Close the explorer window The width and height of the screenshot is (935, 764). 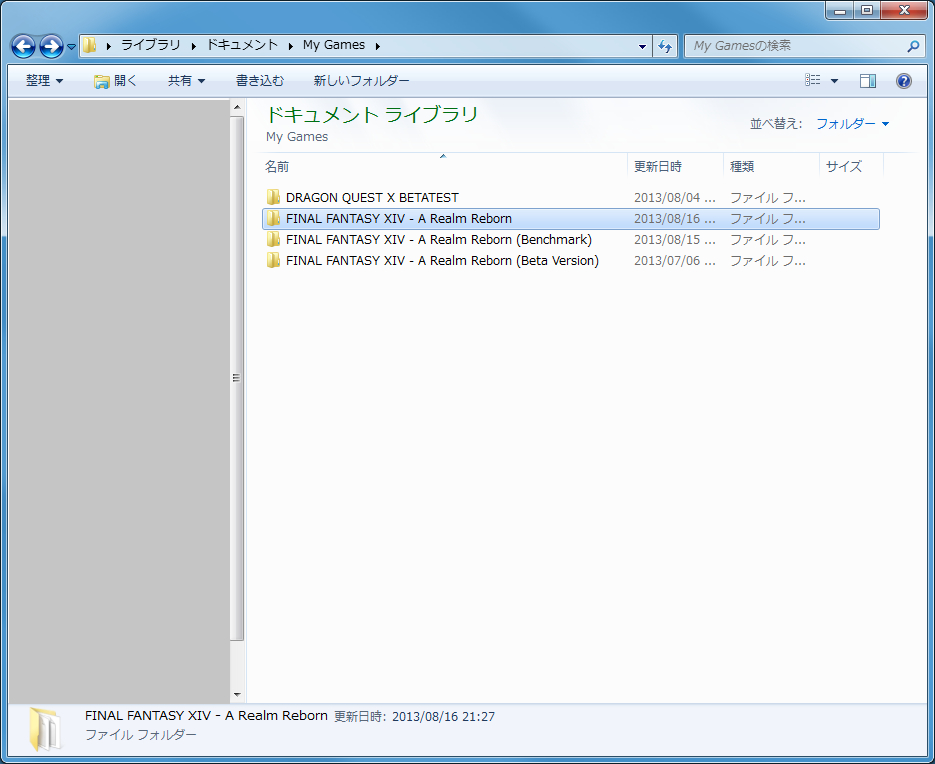(904, 10)
